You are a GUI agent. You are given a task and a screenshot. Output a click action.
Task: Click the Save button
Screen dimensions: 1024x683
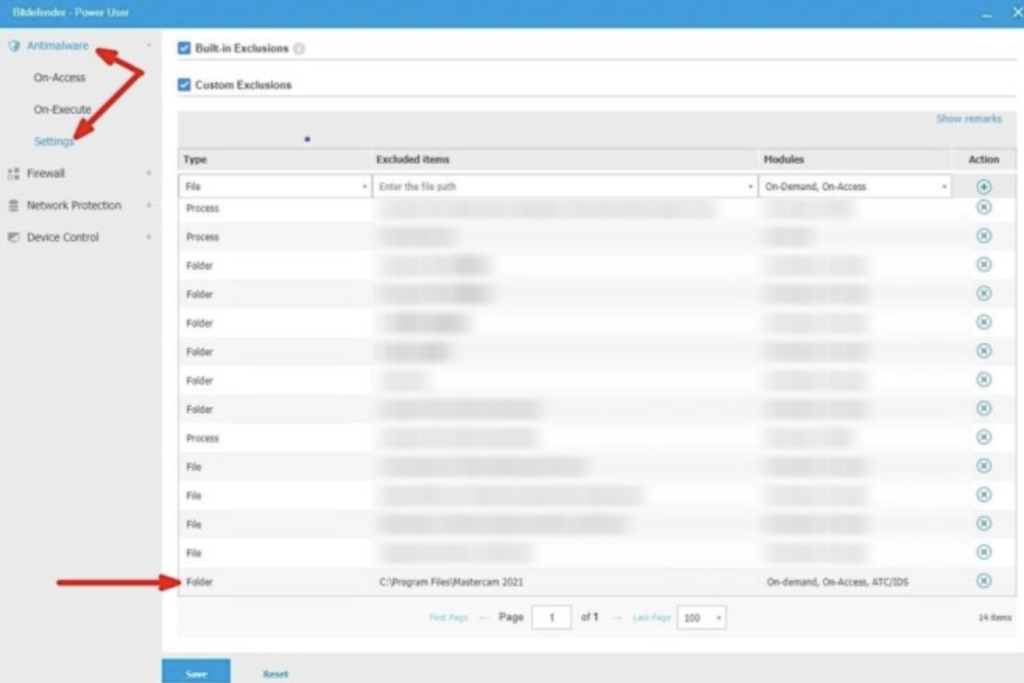(196, 671)
